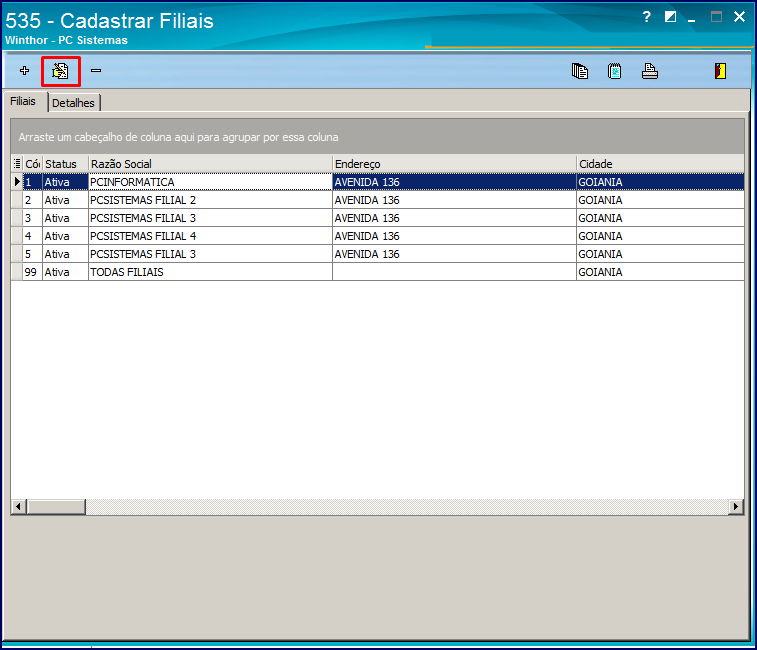Open the grid column chooser icon
Viewport: 757px width, 650px height.
click(x=17, y=164)
